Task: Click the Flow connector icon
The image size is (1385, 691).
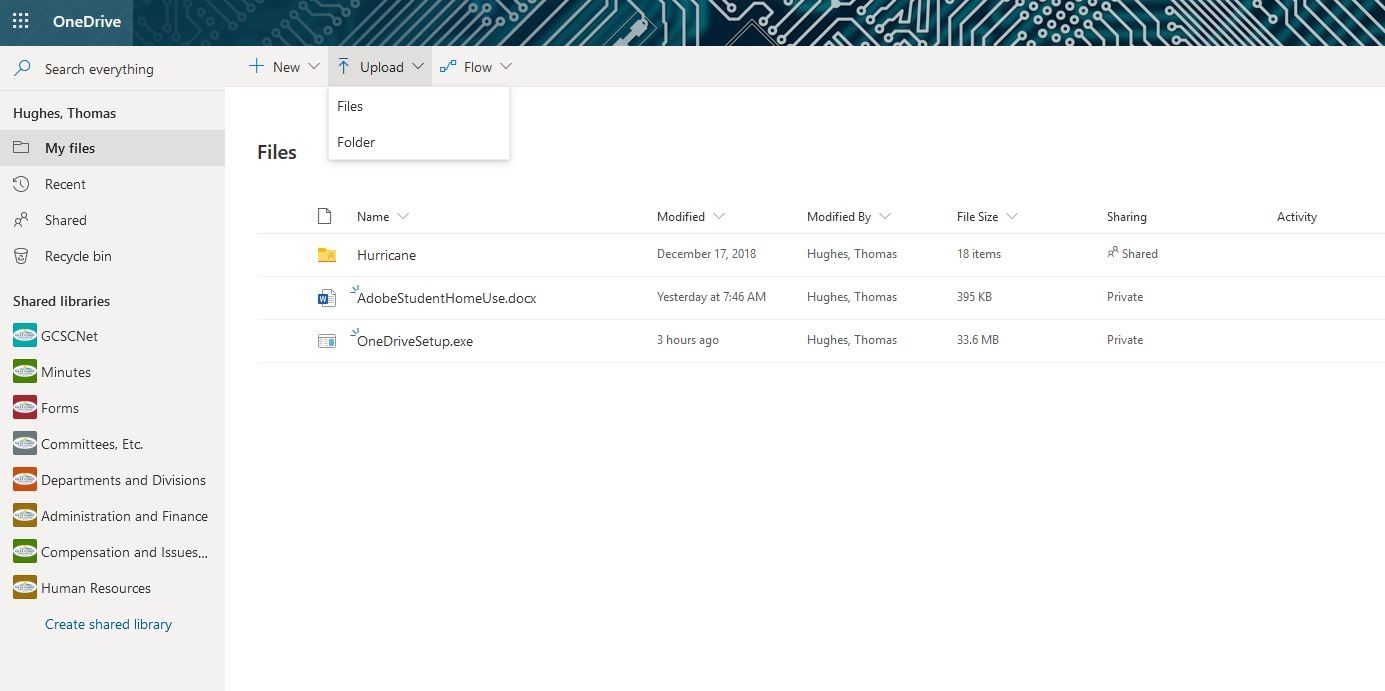Action: point(448,66)
